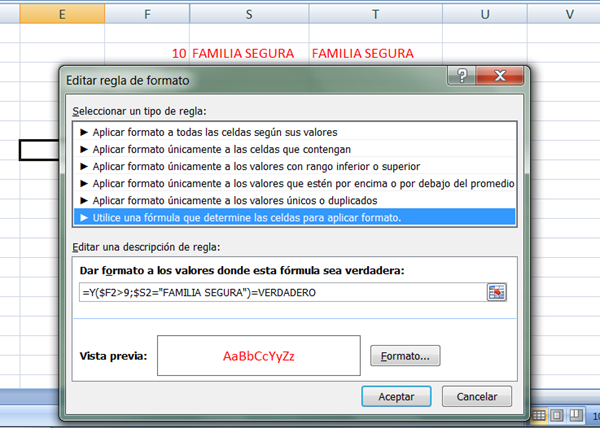
Task: Select column V header
Action: point(564,14)
